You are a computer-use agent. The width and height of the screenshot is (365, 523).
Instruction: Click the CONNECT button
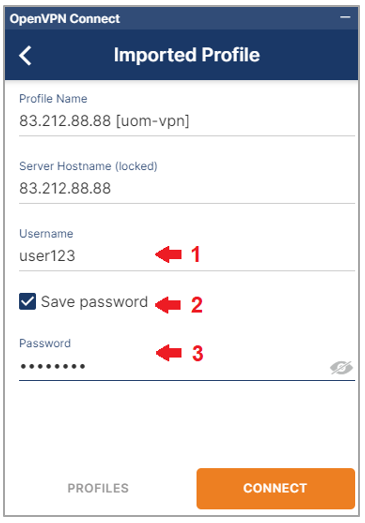(x=276, y=488)
